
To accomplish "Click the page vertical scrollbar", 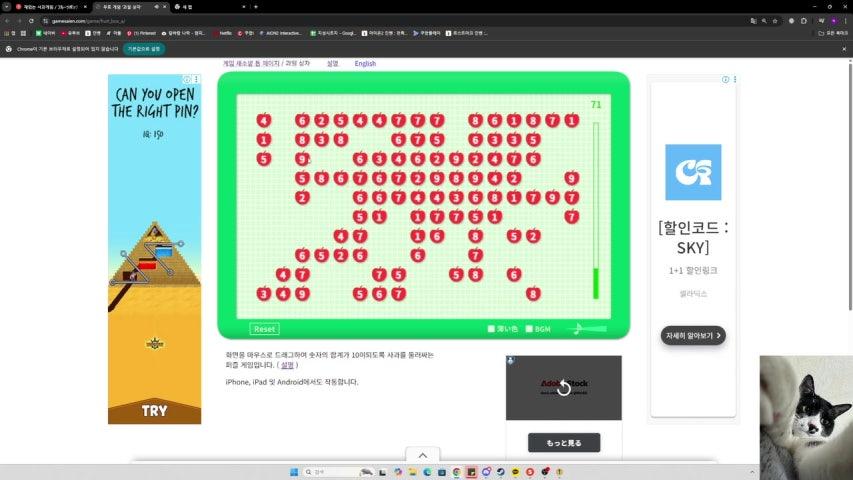I will tap(849, 185).
